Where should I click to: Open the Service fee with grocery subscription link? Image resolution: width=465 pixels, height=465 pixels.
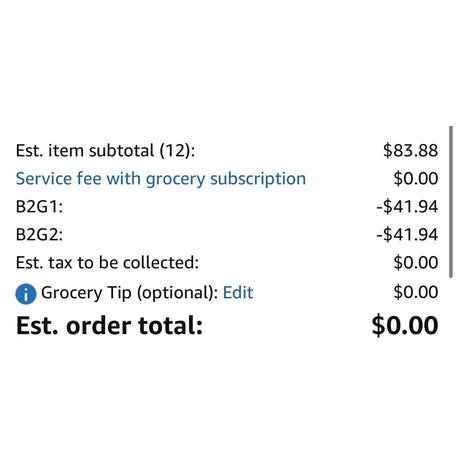(161, 179)
